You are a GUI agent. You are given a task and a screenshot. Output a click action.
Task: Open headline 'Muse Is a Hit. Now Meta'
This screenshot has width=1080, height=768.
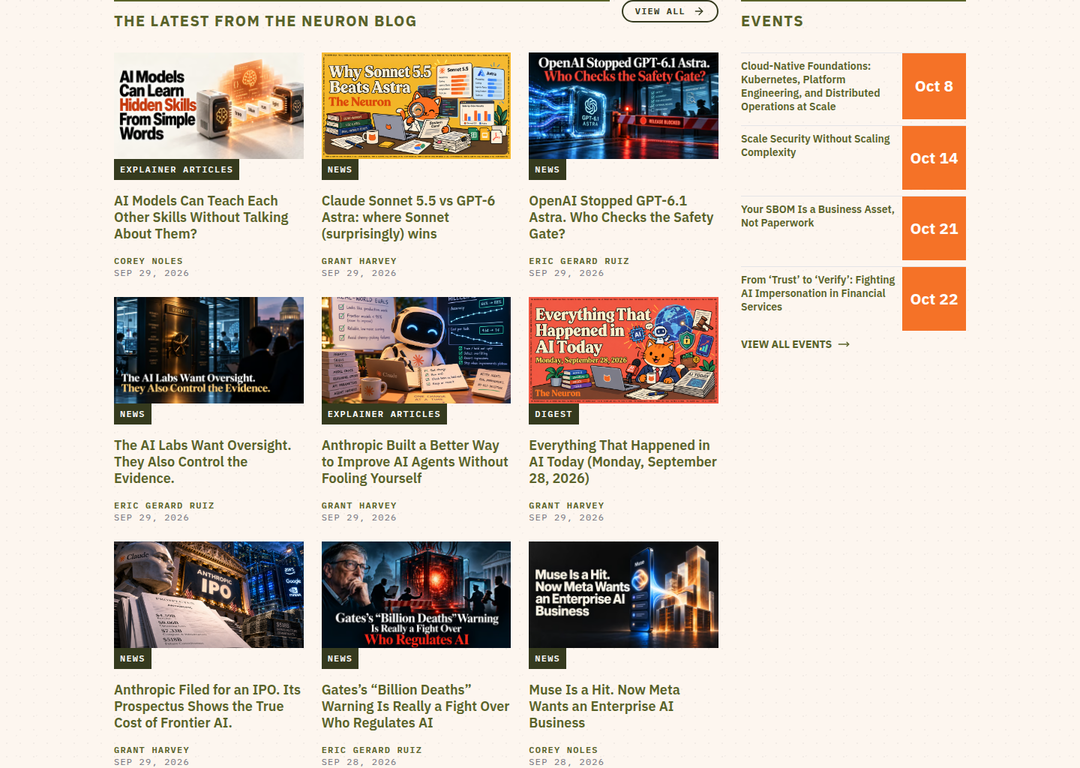point(604,706)
